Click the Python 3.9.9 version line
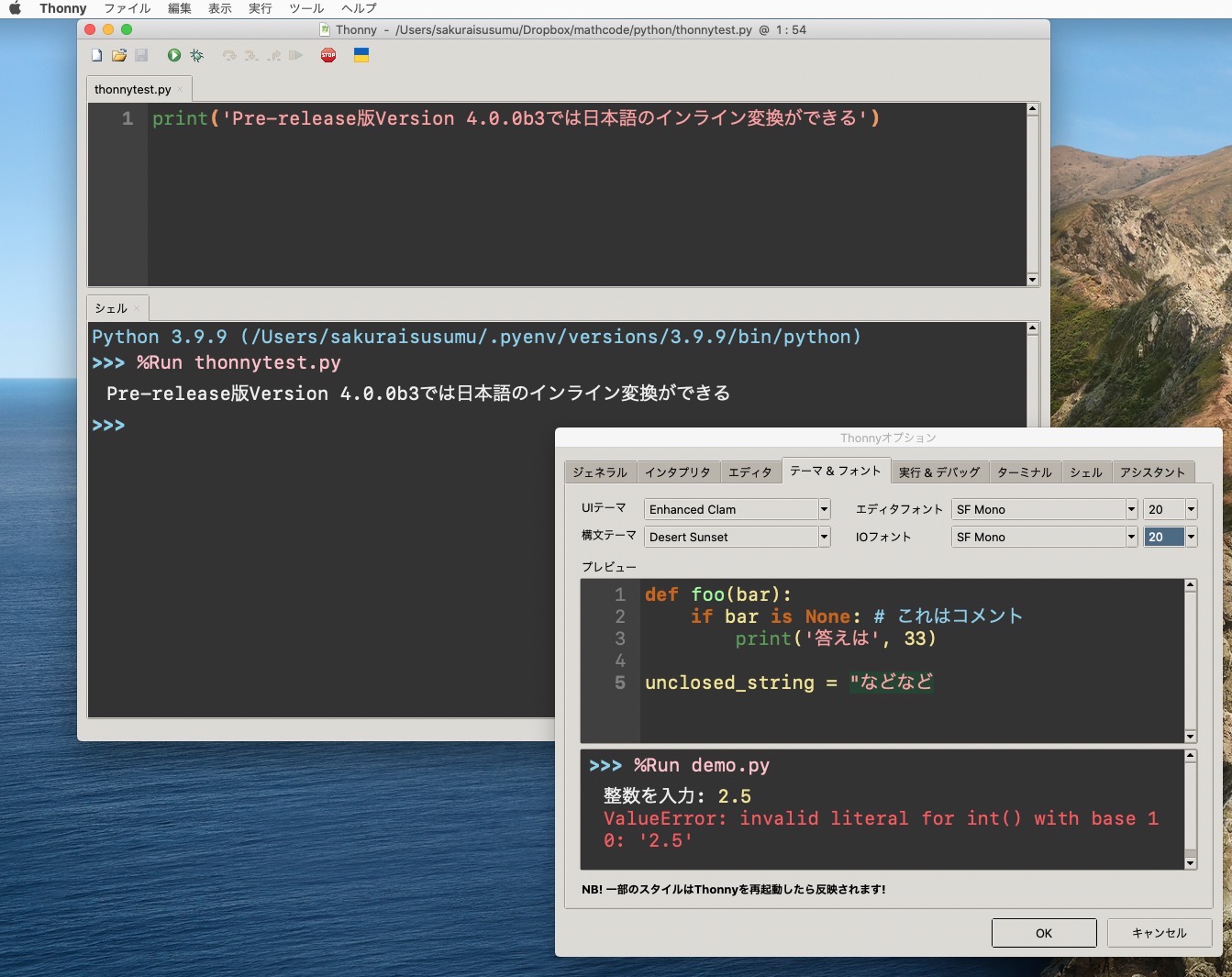Image resolution: width=1232 pixels, height=977 pixels. point(476,337)
